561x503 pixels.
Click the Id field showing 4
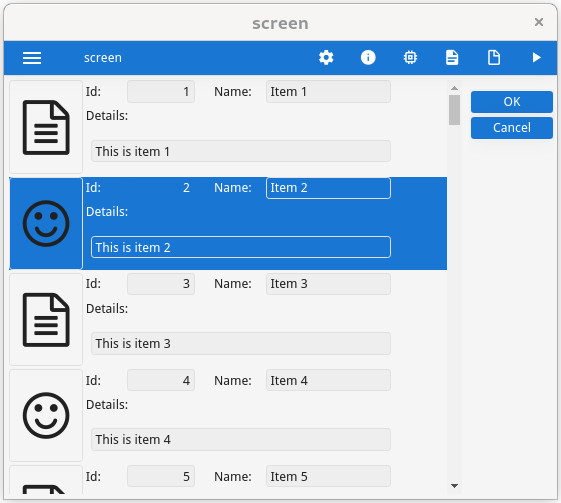point(161,380)
